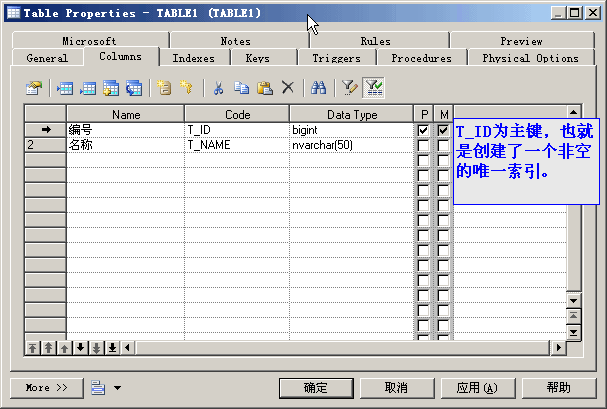Uncheck the P checkbox for T_ID
This screenshot has width=607, height=409.
coord(424,130)
